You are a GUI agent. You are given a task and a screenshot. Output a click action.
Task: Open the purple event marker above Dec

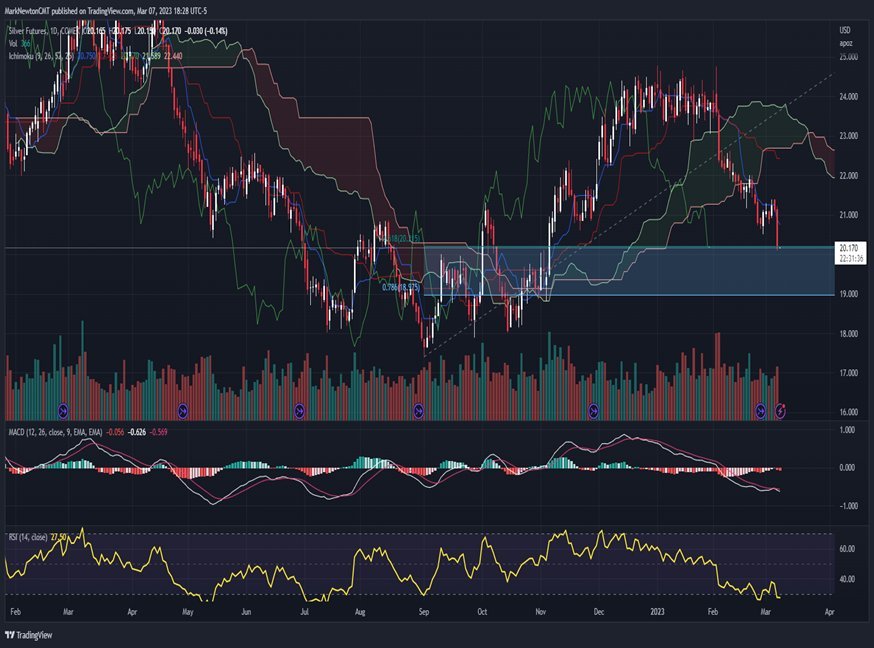coord(594,410)
